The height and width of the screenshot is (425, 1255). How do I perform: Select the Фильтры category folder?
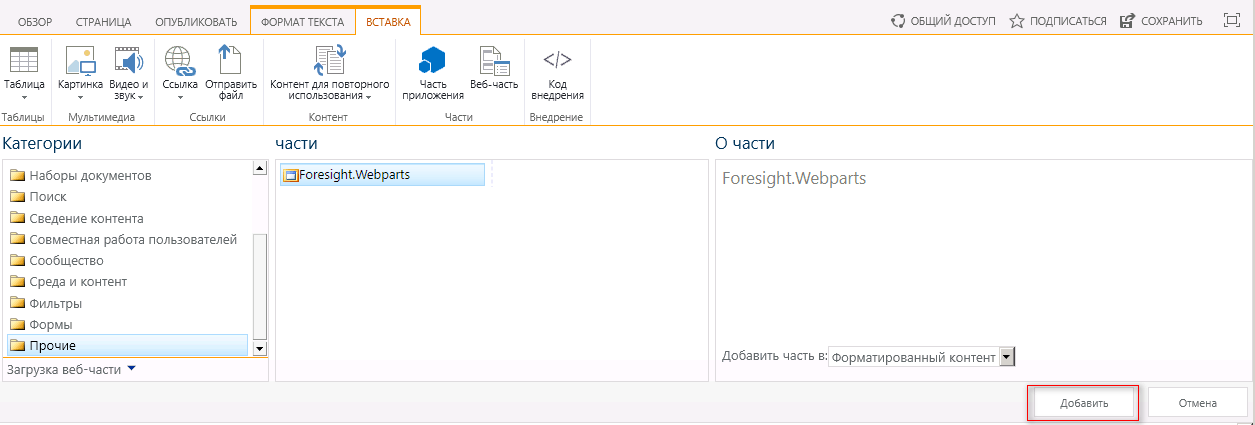tap(56, 303)
